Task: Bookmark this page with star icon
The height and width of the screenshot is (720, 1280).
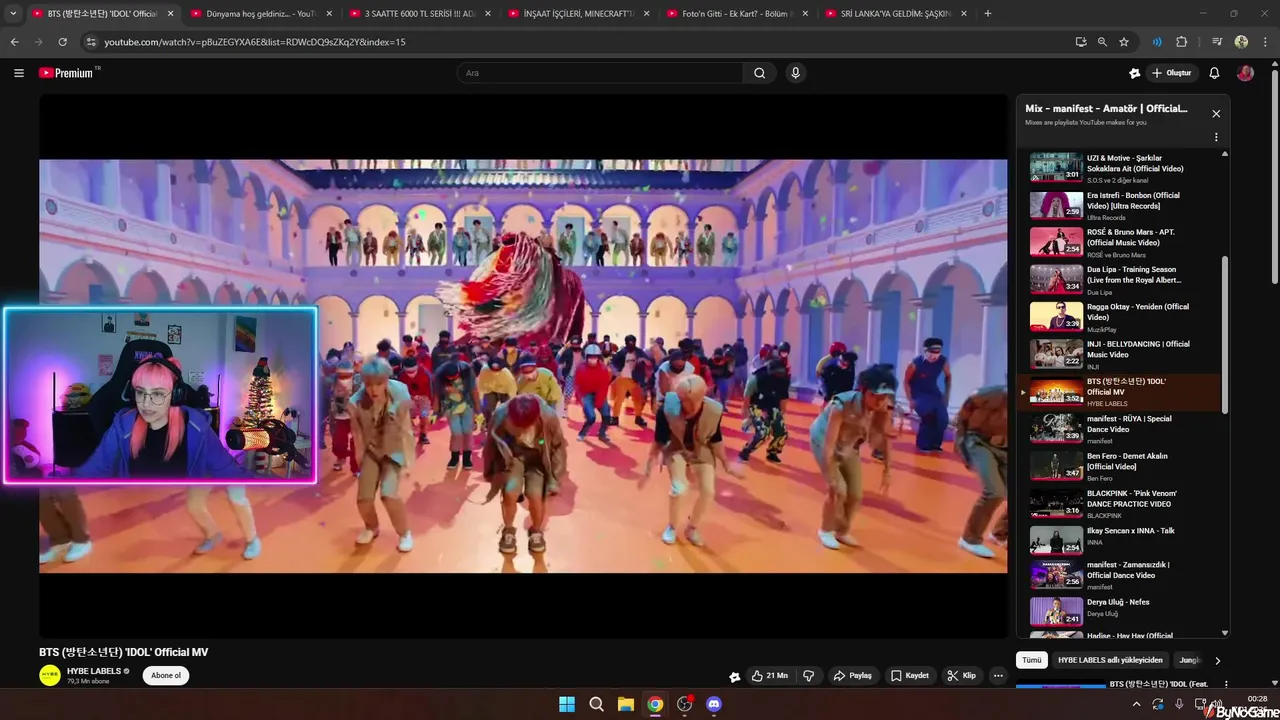Action: click(1124, 42)
